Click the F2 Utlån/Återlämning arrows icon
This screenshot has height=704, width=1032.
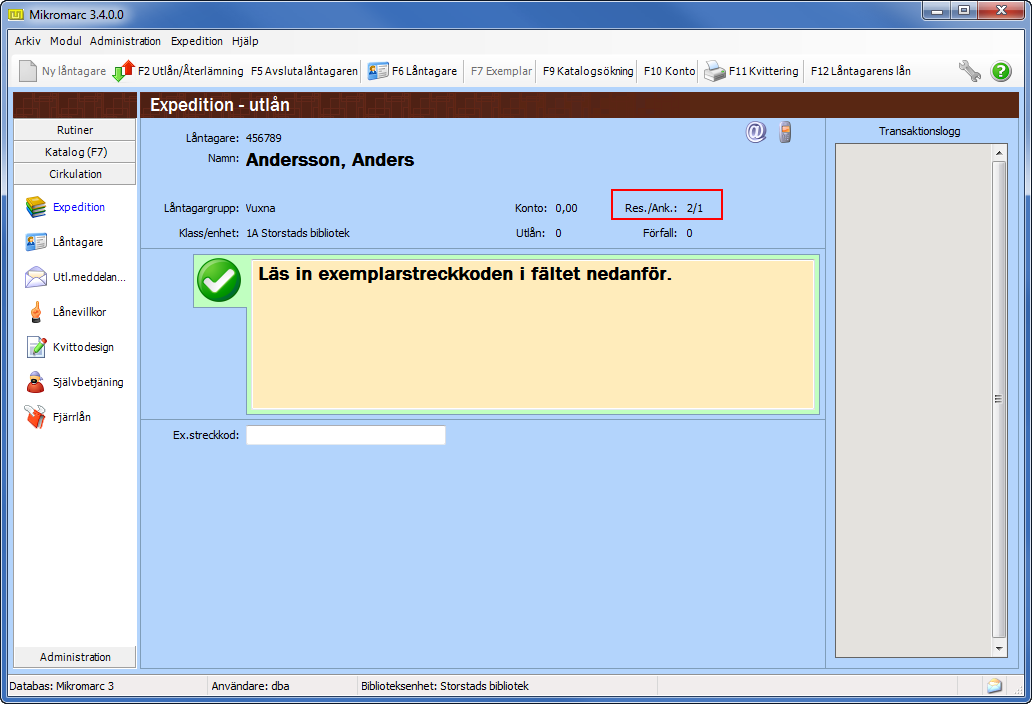[x=123, y=71]
